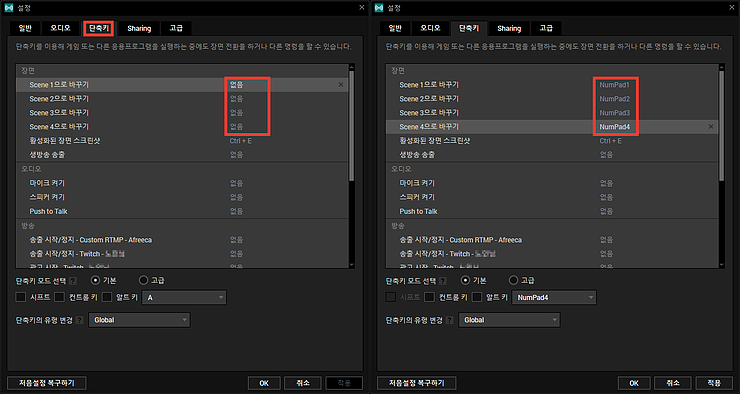Clear NumPad4 hotkey icon on Scene 4 row, right window
This screenshot has height=394, width=740.
point(711,127)
